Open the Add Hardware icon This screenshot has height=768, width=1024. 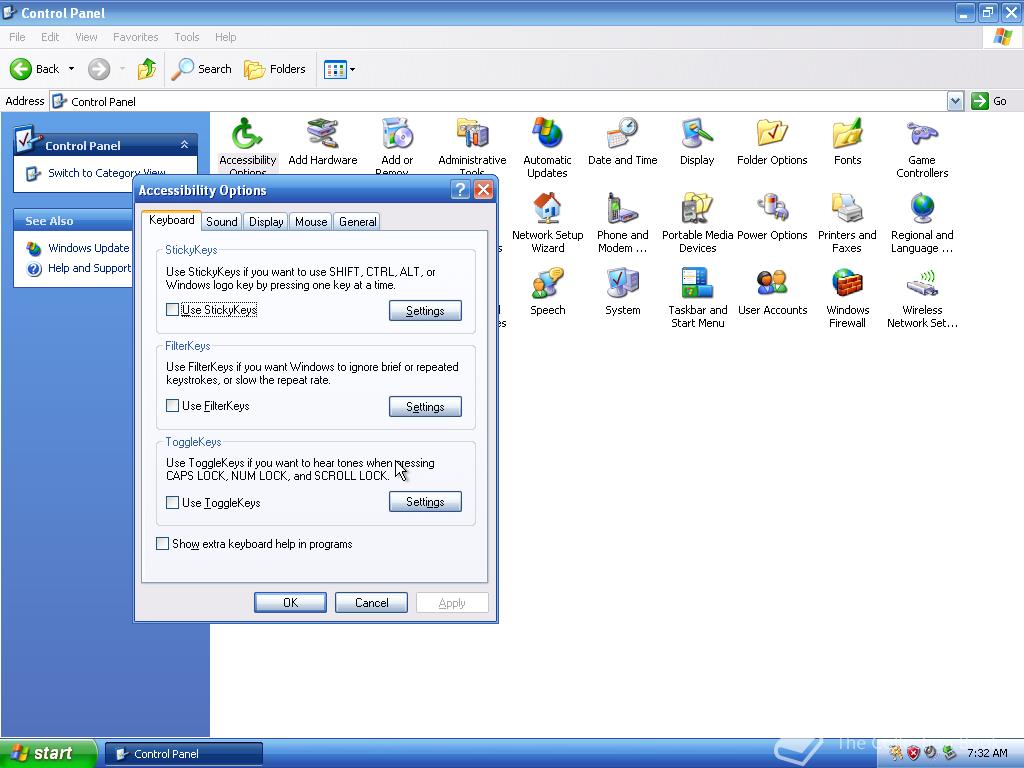pos(323,141)
